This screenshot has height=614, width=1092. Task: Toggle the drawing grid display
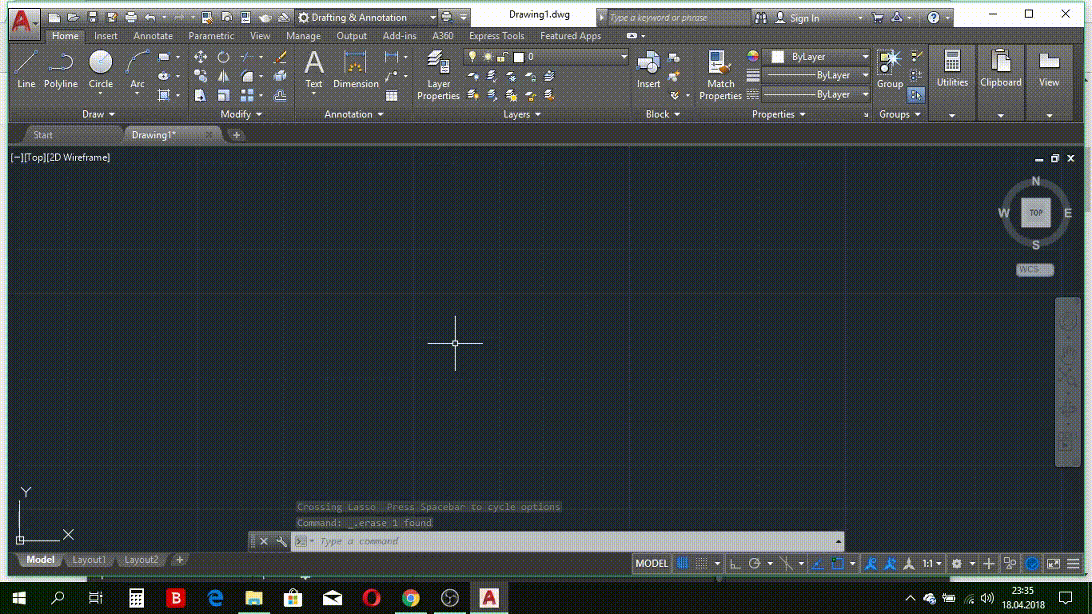tap(682, 563)
